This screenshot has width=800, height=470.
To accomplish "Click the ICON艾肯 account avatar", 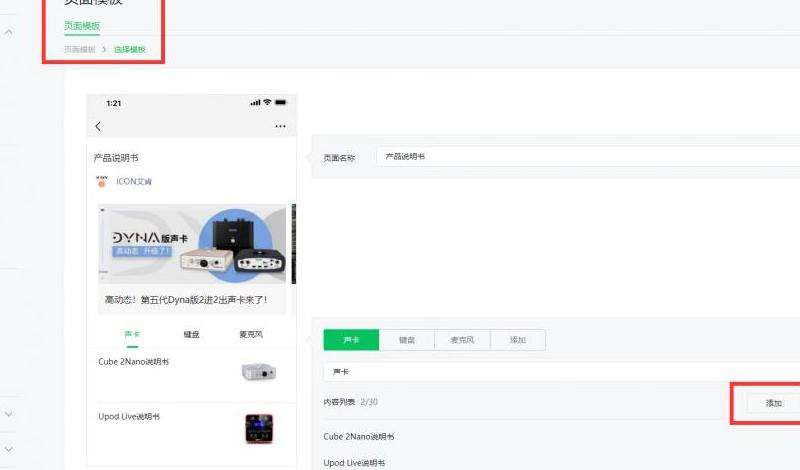I will coord(102,181).
